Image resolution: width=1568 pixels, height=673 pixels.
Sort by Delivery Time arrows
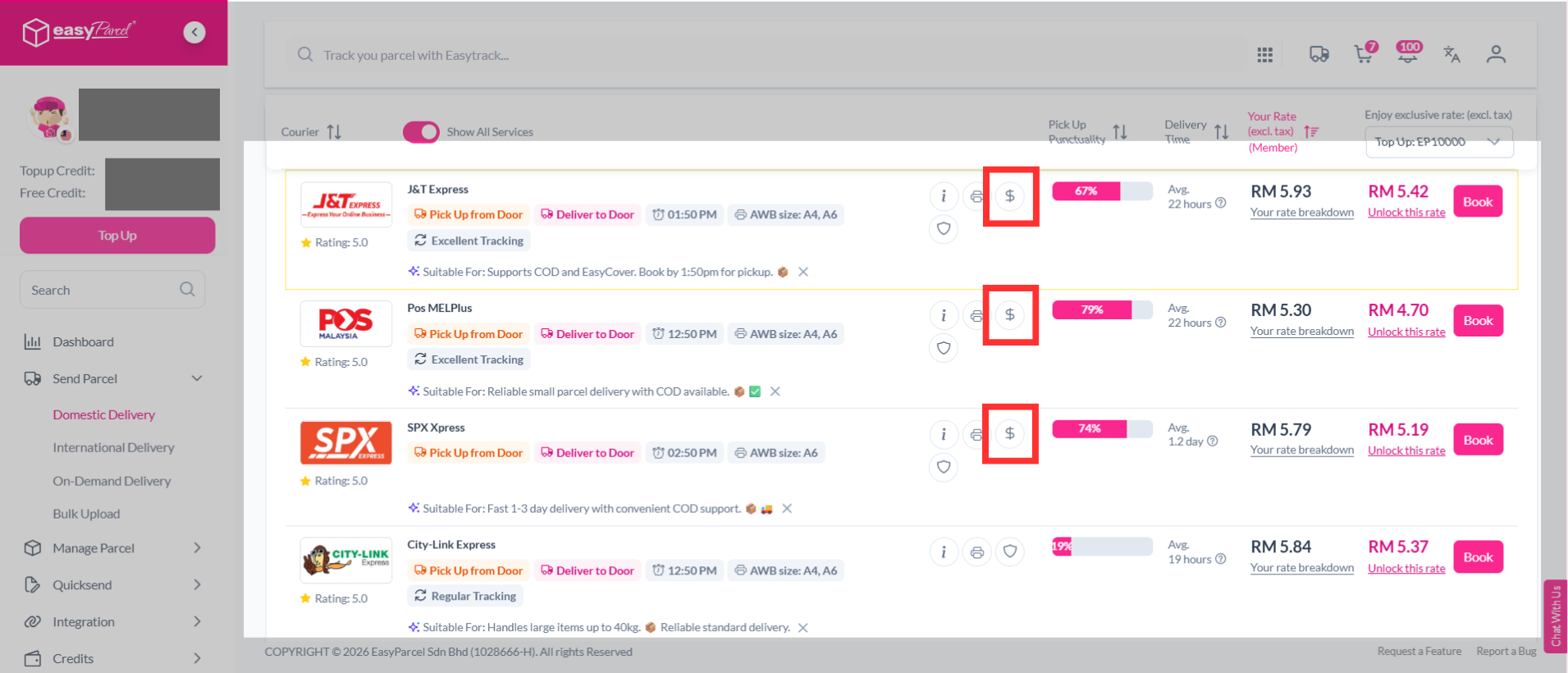[1222, 131]
